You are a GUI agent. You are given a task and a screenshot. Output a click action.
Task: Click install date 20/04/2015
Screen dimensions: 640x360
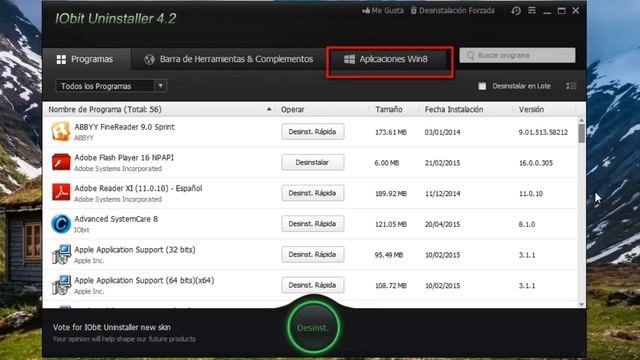point(442,224)
